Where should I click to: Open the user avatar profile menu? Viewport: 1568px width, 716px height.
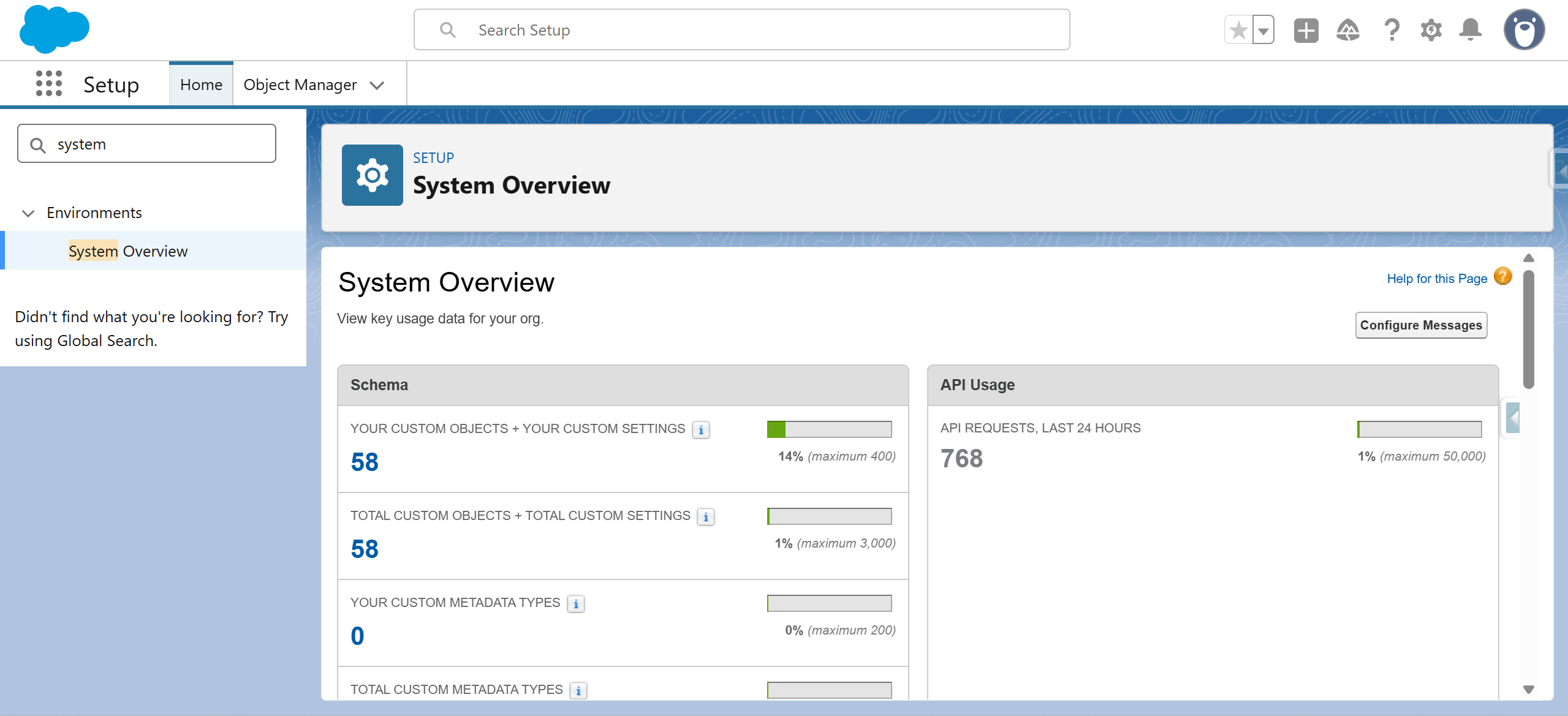point(1524,30)
